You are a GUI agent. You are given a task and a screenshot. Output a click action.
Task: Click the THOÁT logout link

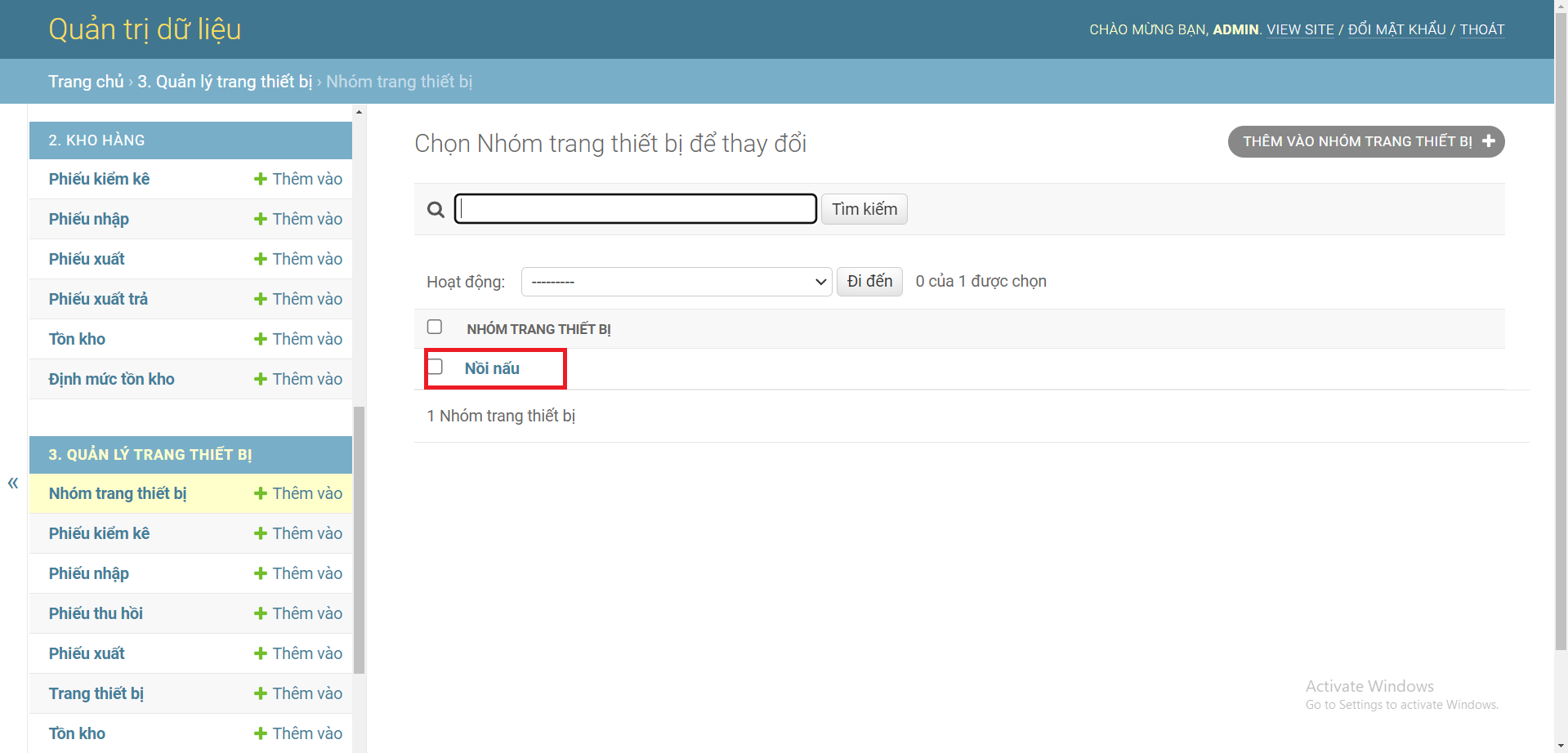click(1482, 29)
